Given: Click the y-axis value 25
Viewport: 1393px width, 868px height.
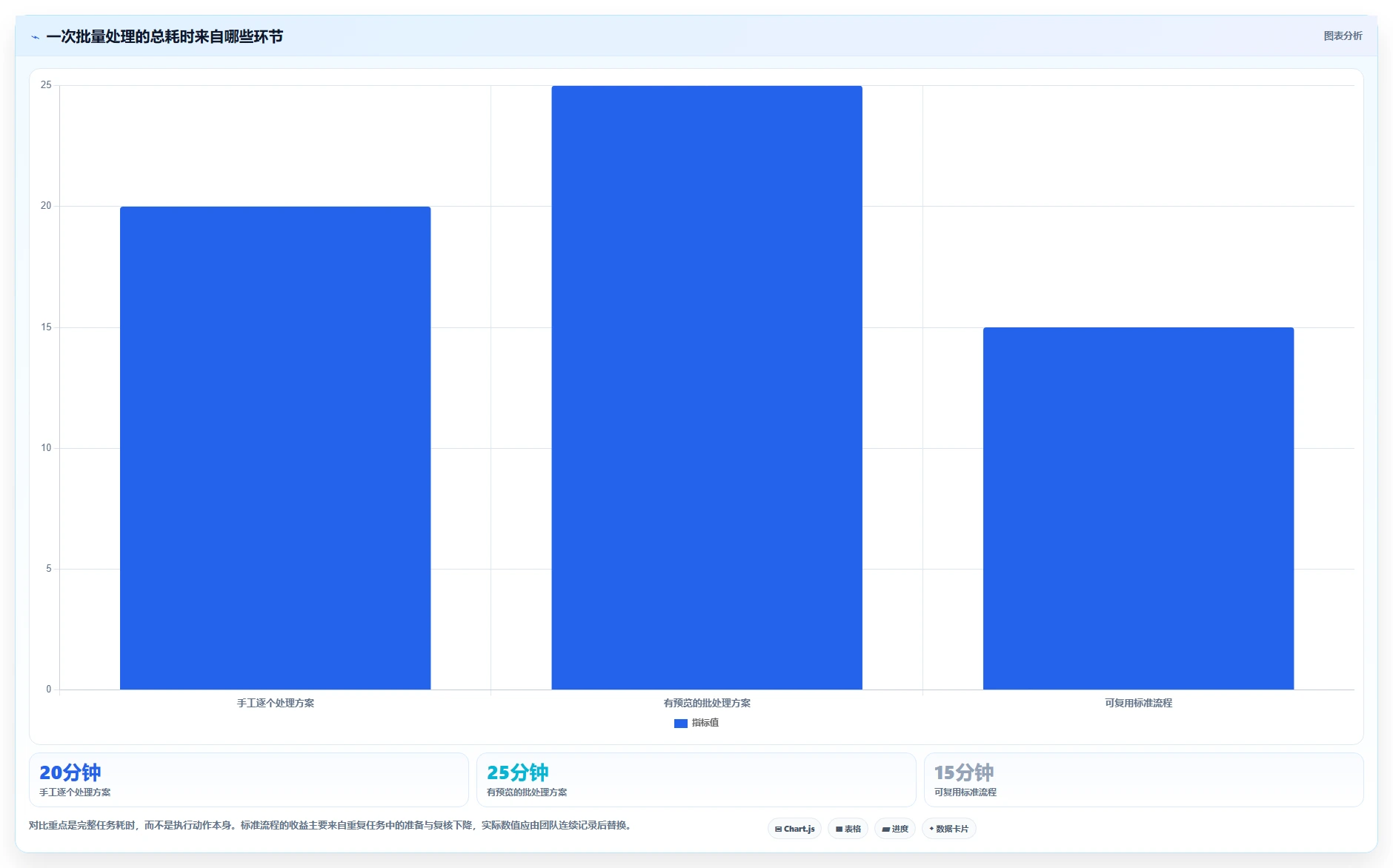Looking at the screenshot, I should tap(46, 85).
